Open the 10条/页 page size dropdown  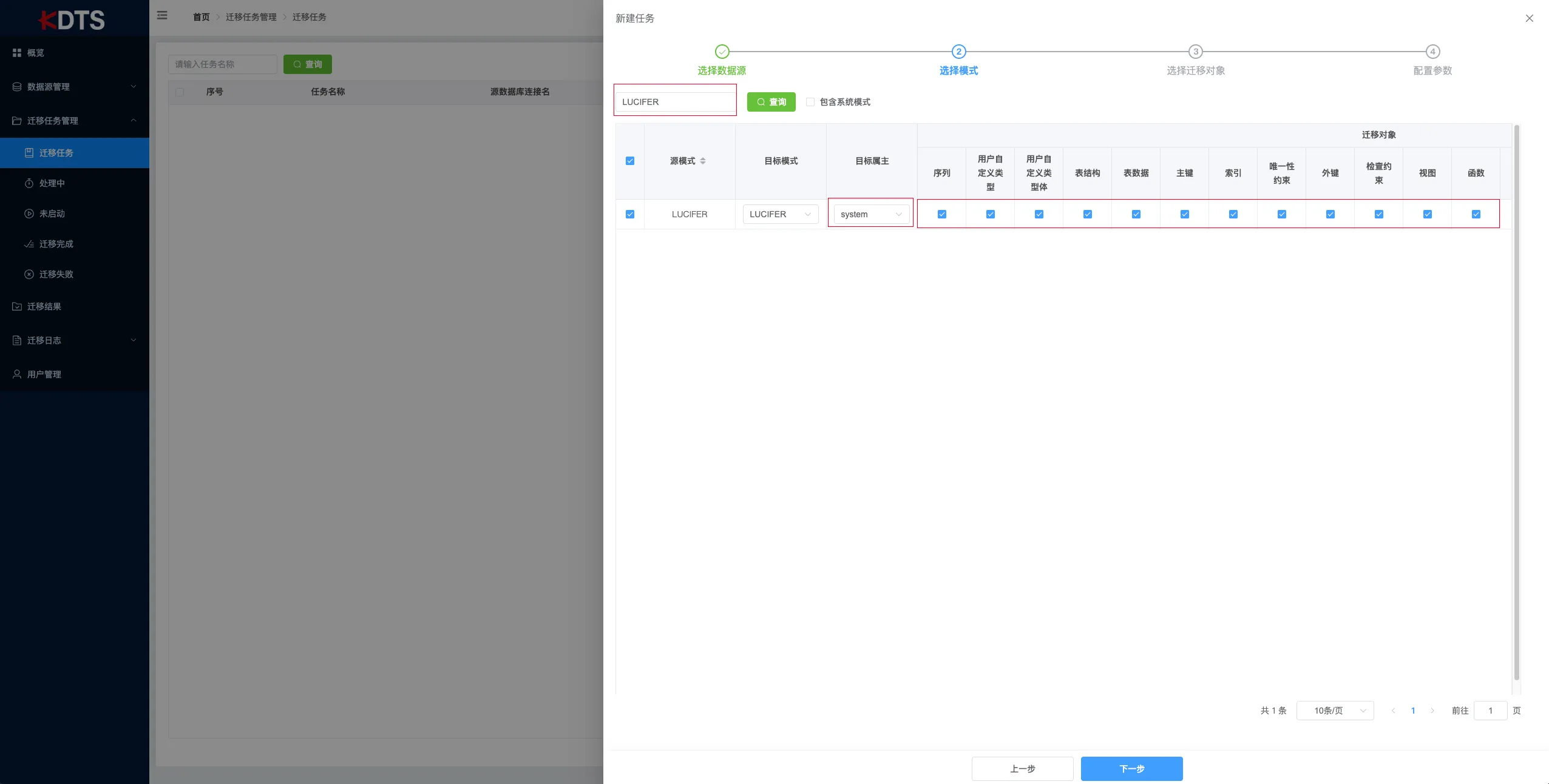click(x=1334, y=711)
